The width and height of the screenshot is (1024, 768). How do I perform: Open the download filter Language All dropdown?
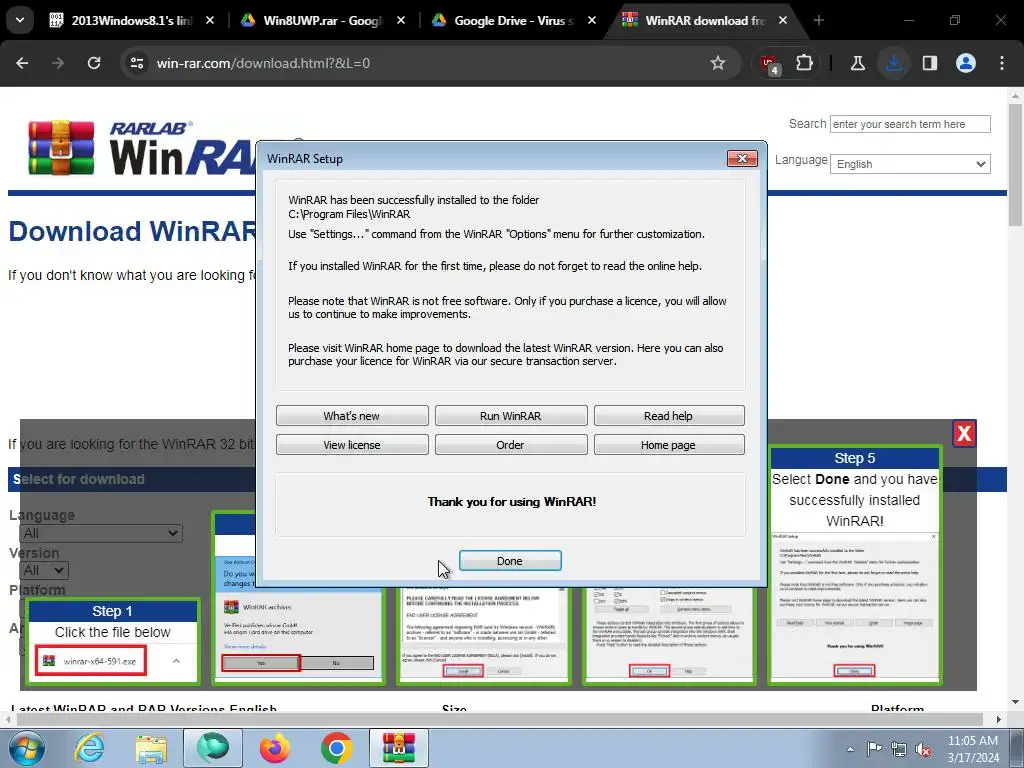pos(101,533)
